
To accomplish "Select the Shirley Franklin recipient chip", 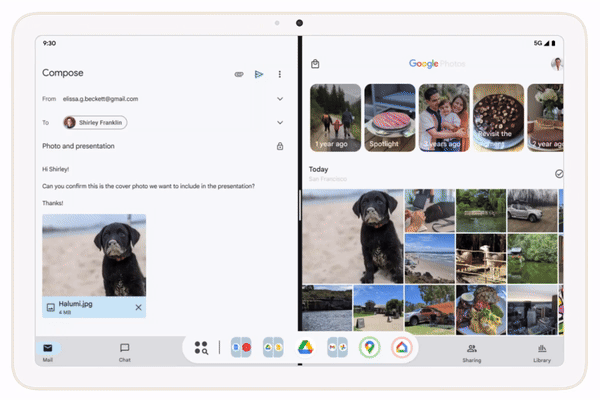I will point(95,122).
